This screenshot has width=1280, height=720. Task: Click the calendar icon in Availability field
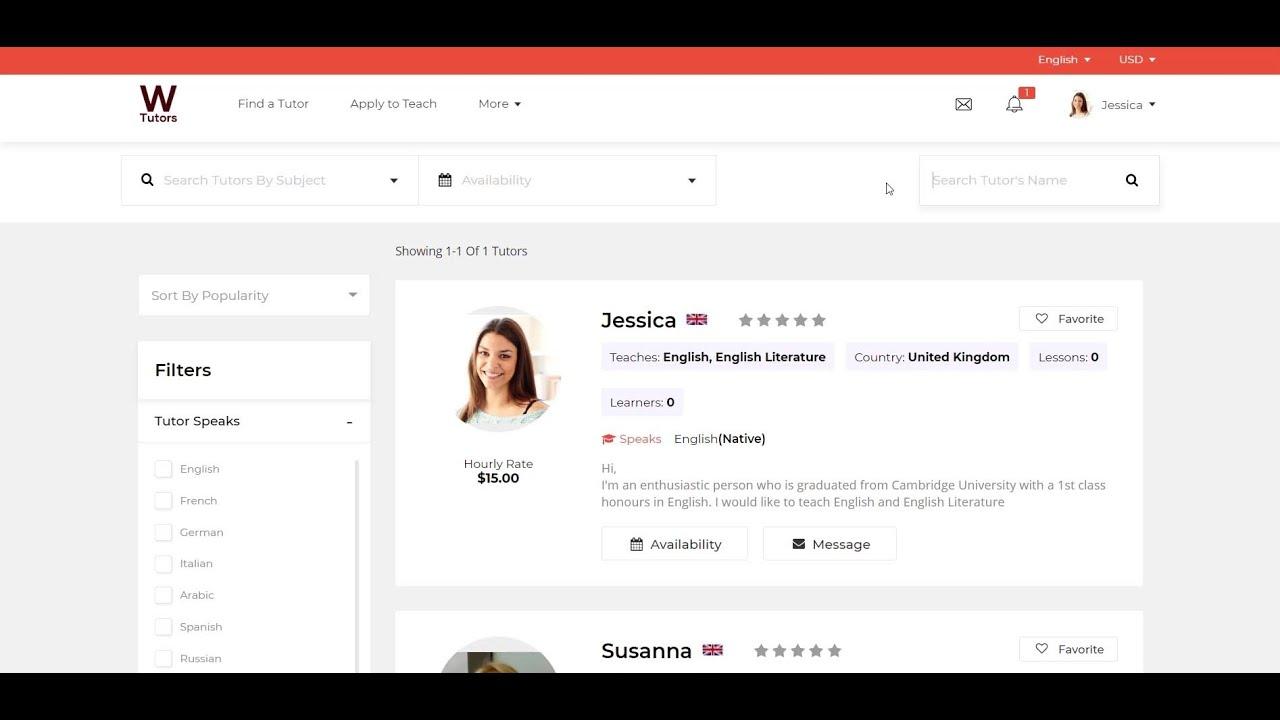(445, 180)
